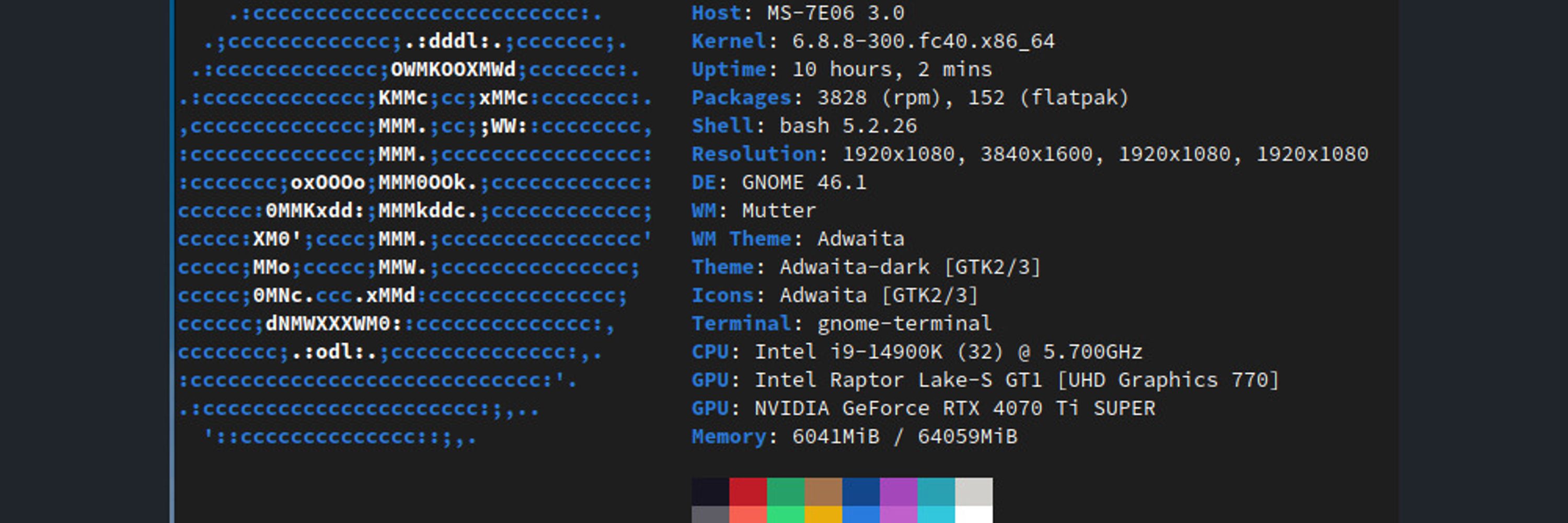Select the Intel Raptor Lake-S GT1 GPU line
This screenshot has height=523, width=1568.
pyautogui.click(x=985, y=380)
